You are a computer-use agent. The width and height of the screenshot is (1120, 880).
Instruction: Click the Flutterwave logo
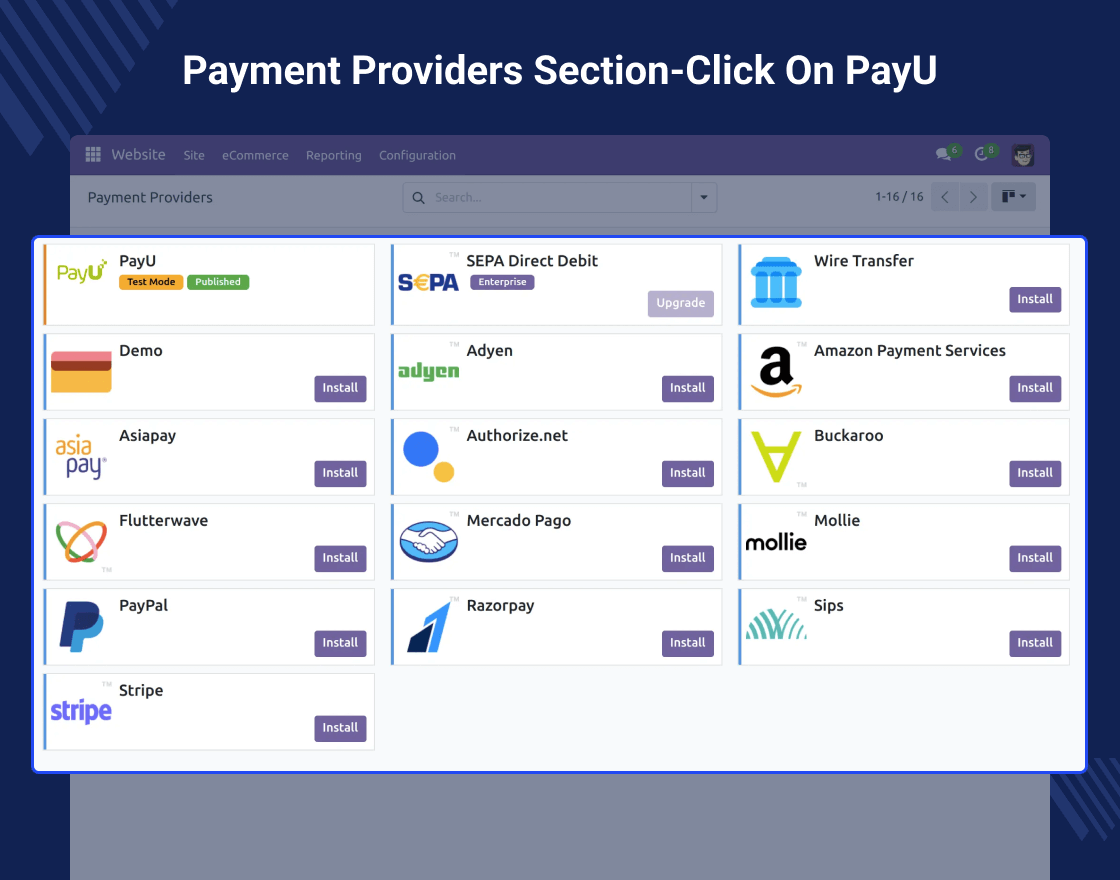tap(81, 541)
